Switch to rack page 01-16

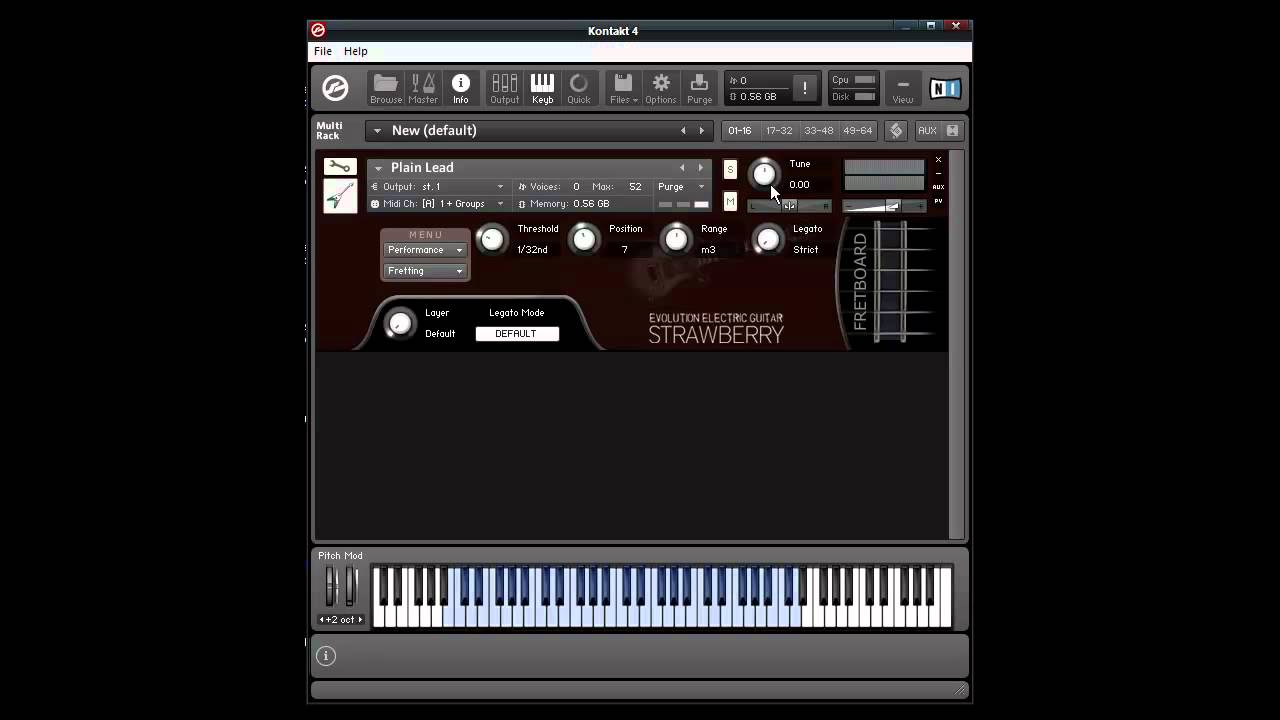tap(740, 131)
